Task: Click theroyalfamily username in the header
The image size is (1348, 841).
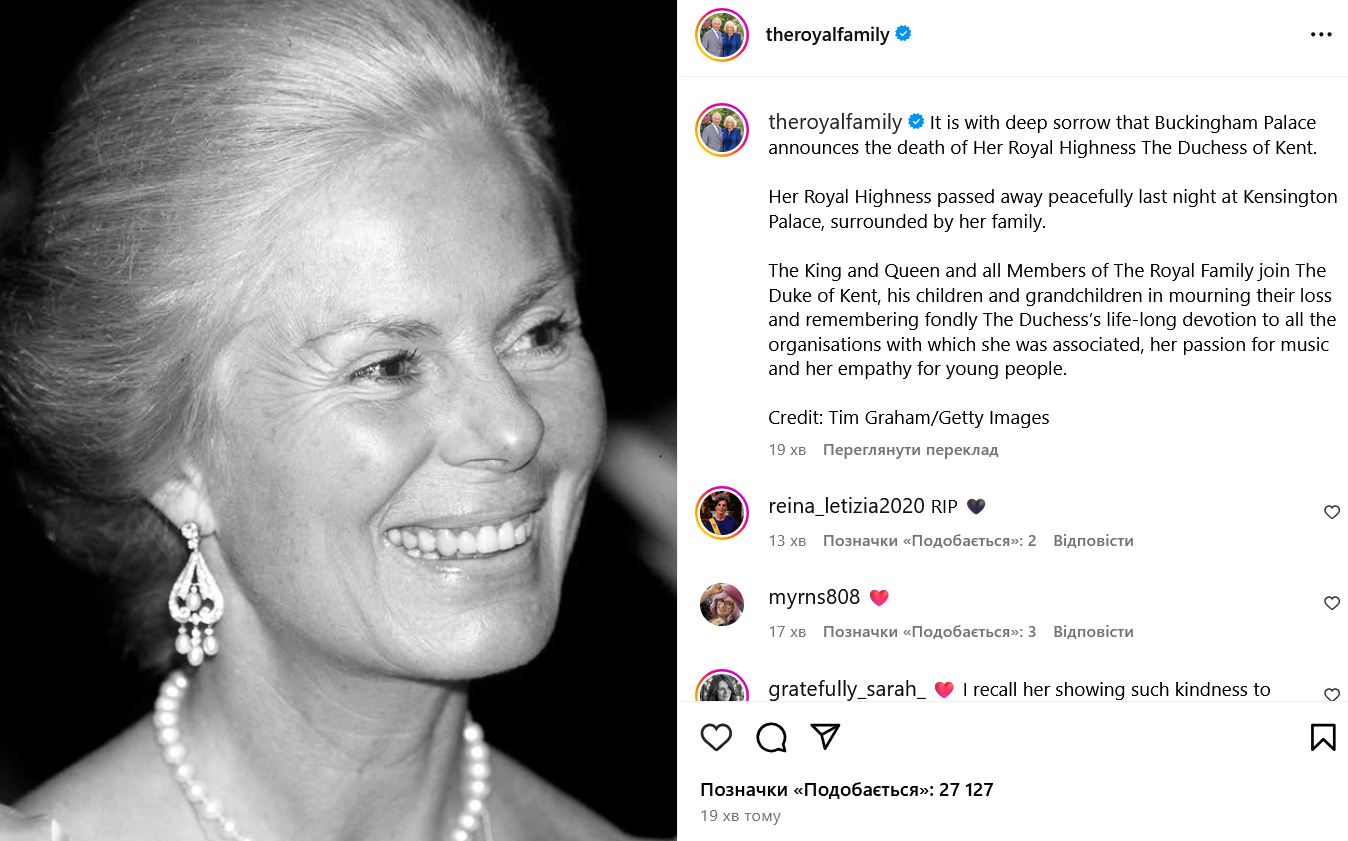Action: click(827, 35)
